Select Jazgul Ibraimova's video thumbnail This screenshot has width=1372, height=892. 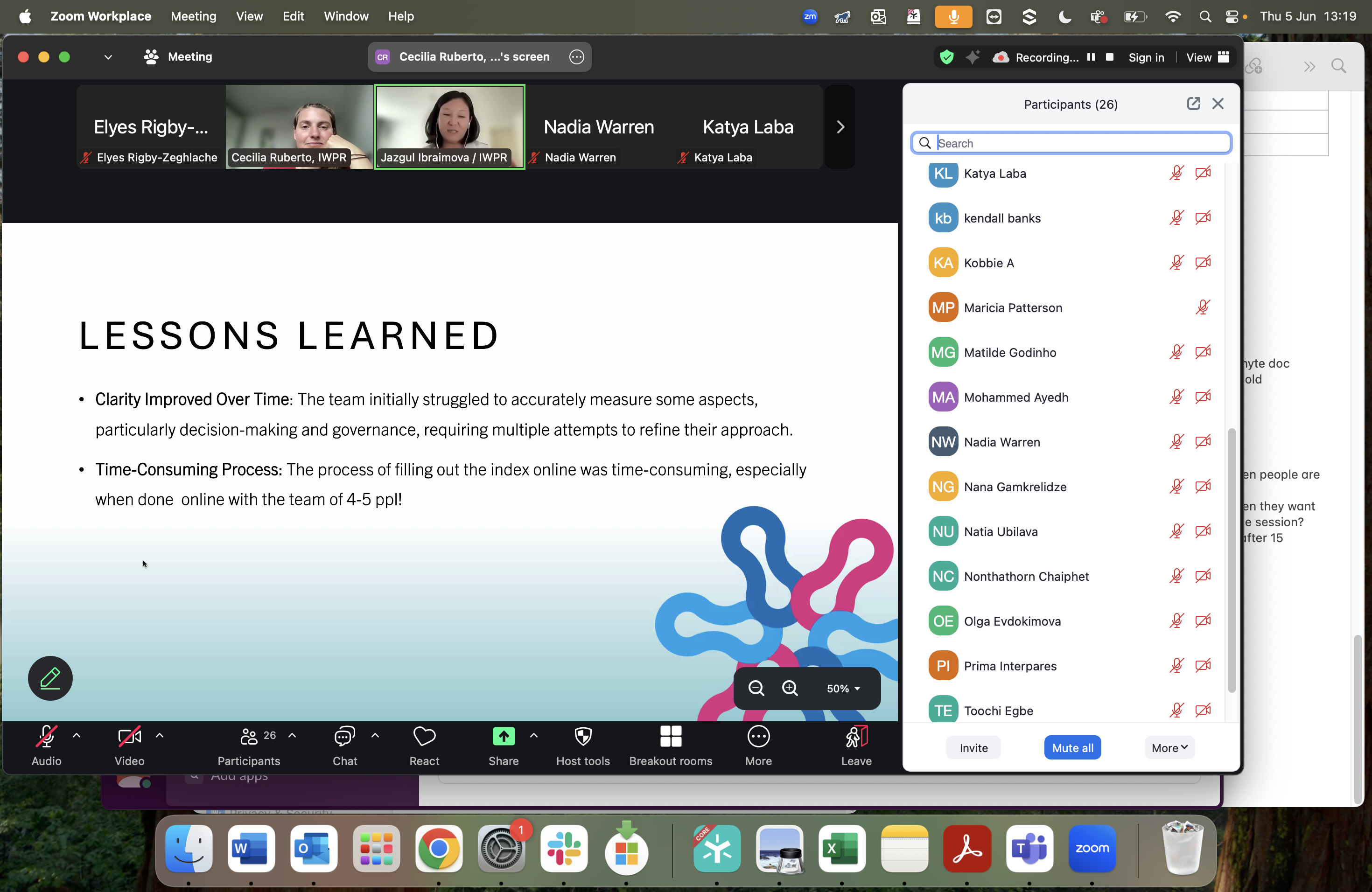click(450, 127)
